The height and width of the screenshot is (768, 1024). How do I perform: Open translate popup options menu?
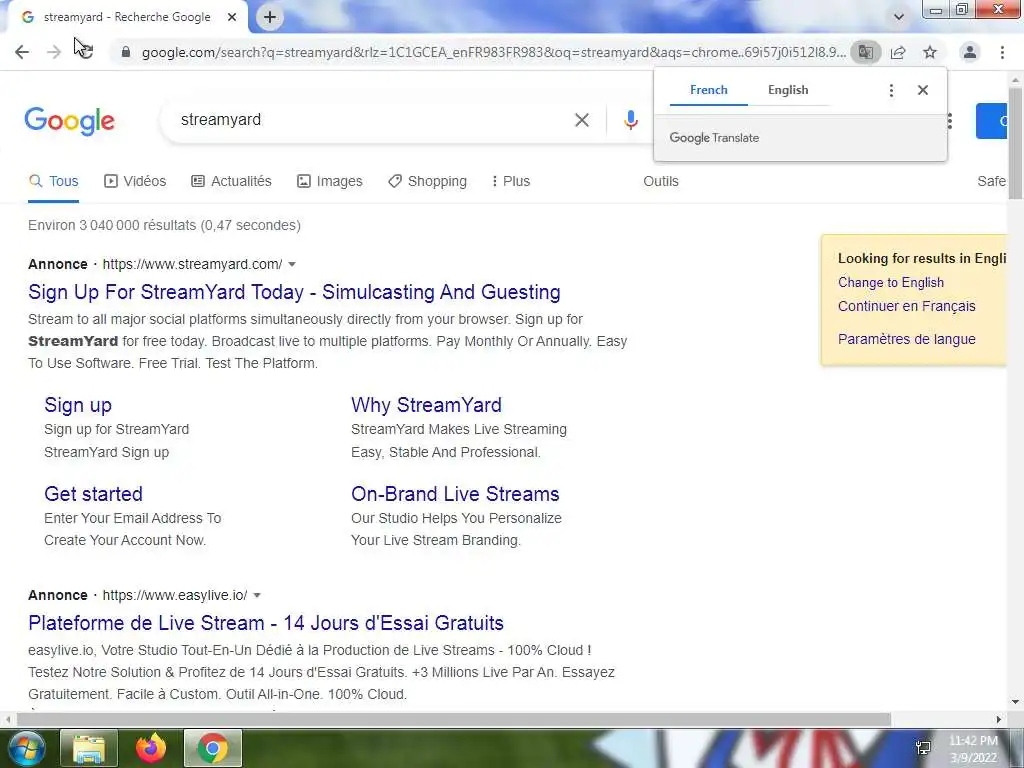point(891,90)
